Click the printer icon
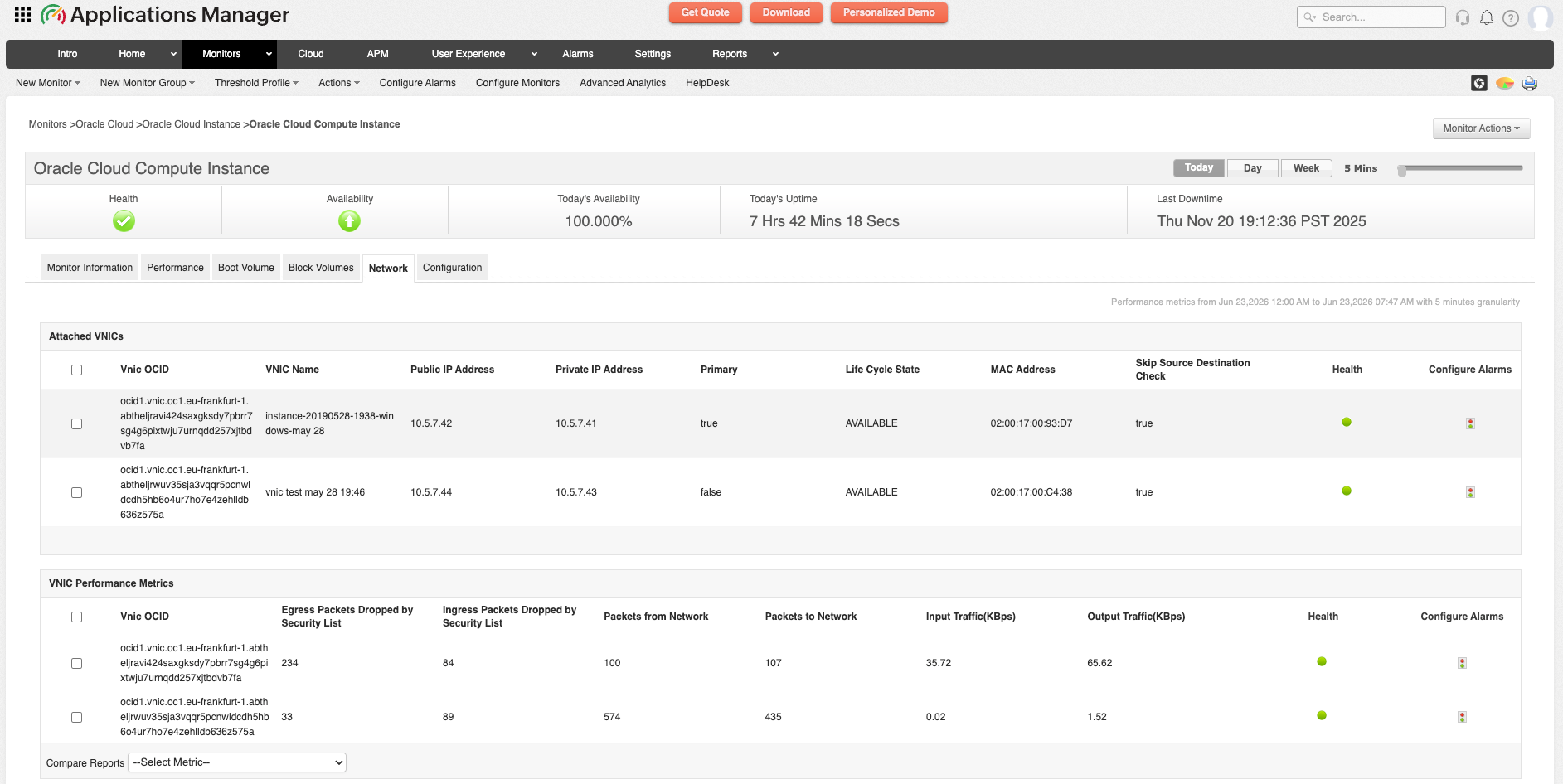This screenshot has width=1563, height=784. pyautogui.click(x=1530, y=83)
